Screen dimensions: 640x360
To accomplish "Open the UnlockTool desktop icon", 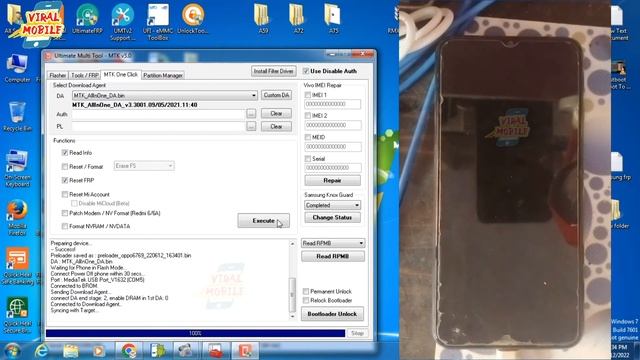I will pos(193,18).
